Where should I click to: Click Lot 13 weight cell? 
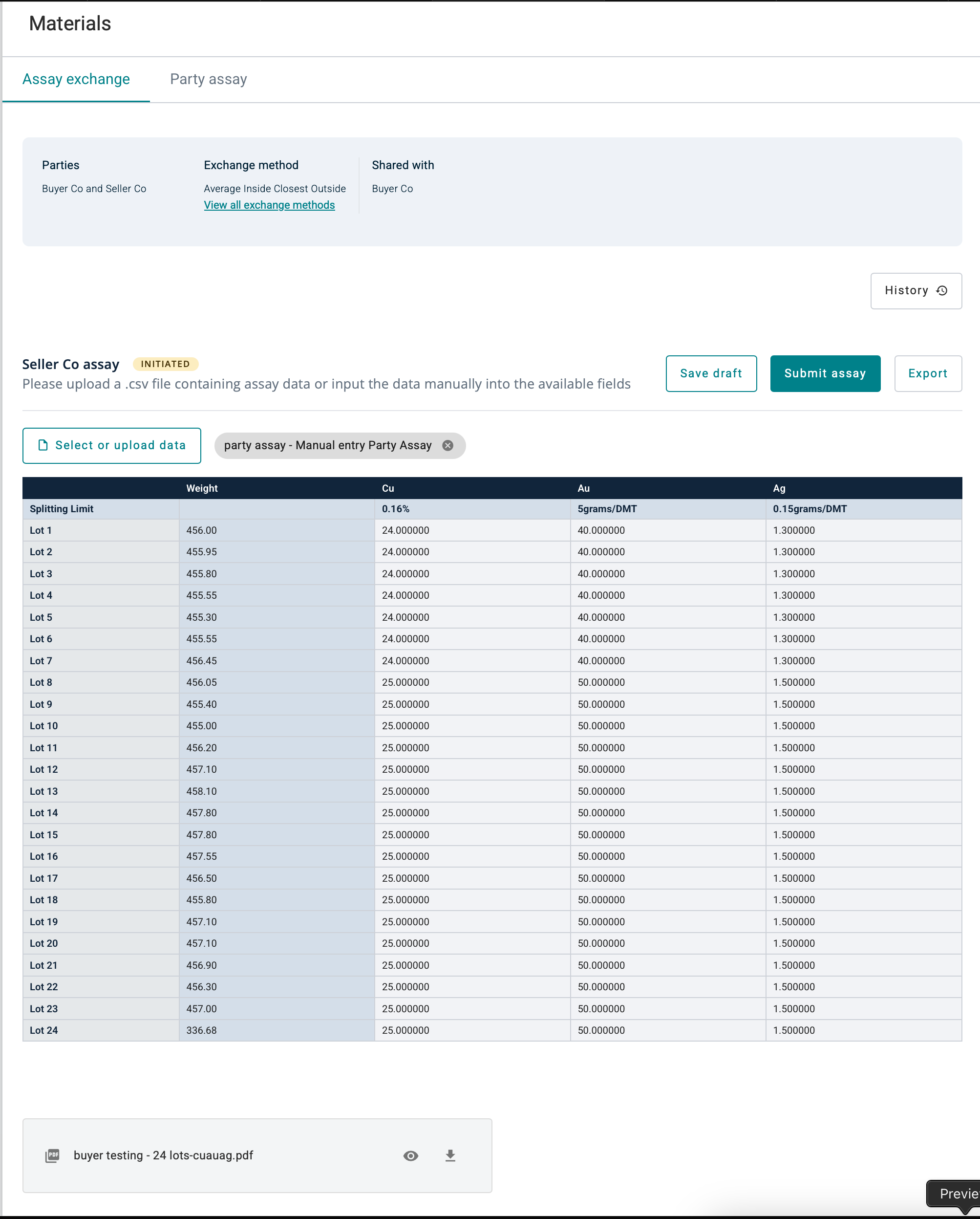click(x=277, y=791)
